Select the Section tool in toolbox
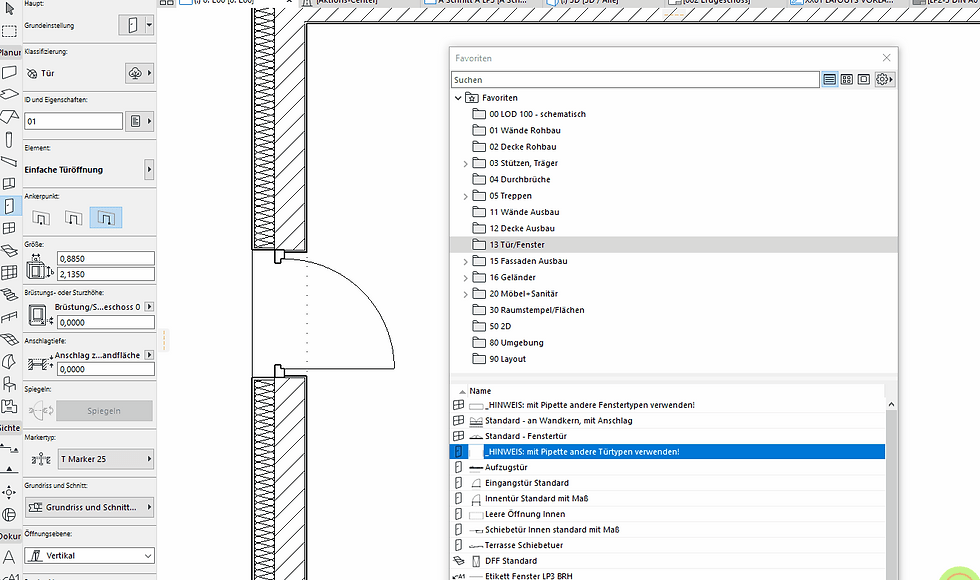Image resolution: width=980 pixels, height=580 pixels. point(9,448)
